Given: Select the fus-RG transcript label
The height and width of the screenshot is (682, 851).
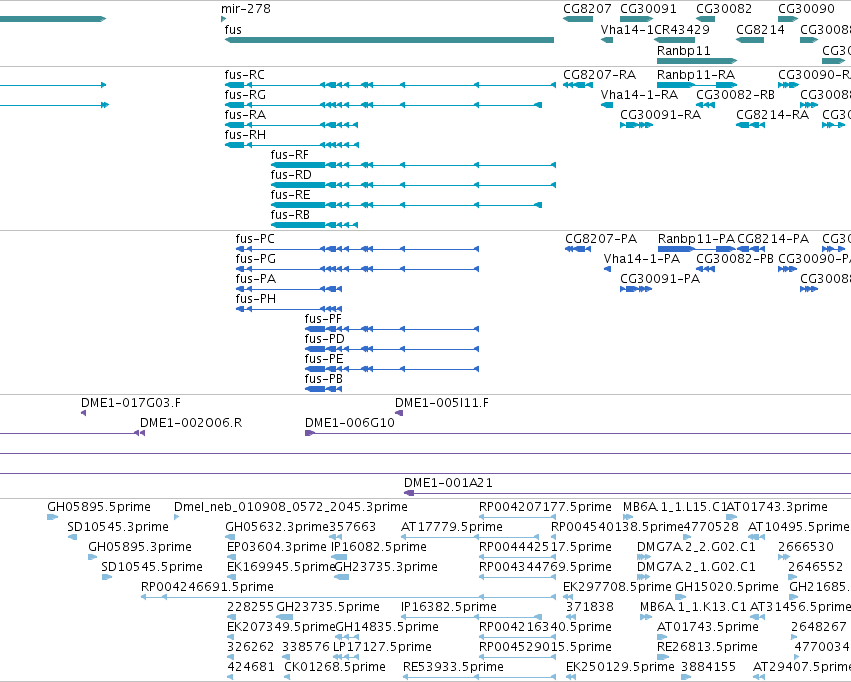Looking at the screenshot, I should tap(245, 94).
